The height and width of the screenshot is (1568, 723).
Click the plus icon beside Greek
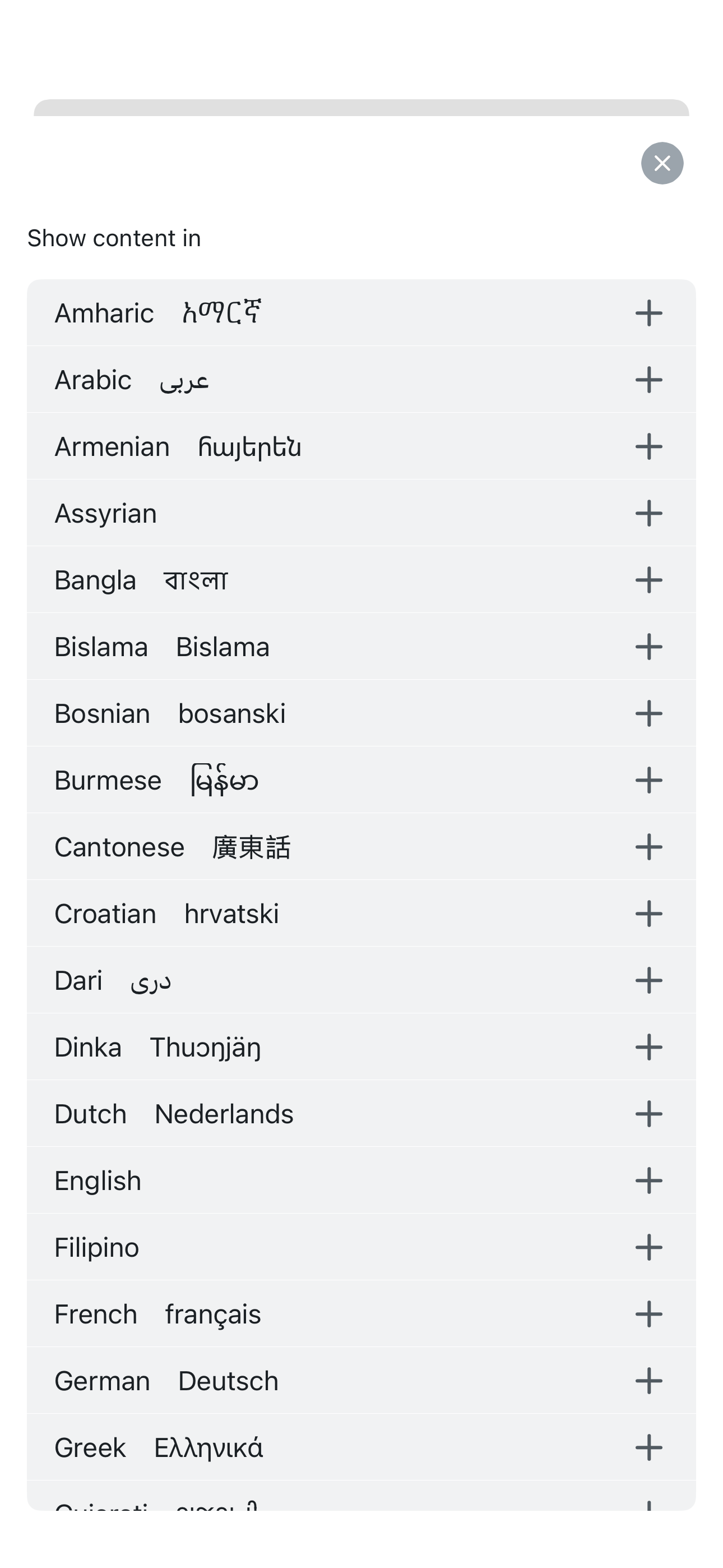(648, 1447)
